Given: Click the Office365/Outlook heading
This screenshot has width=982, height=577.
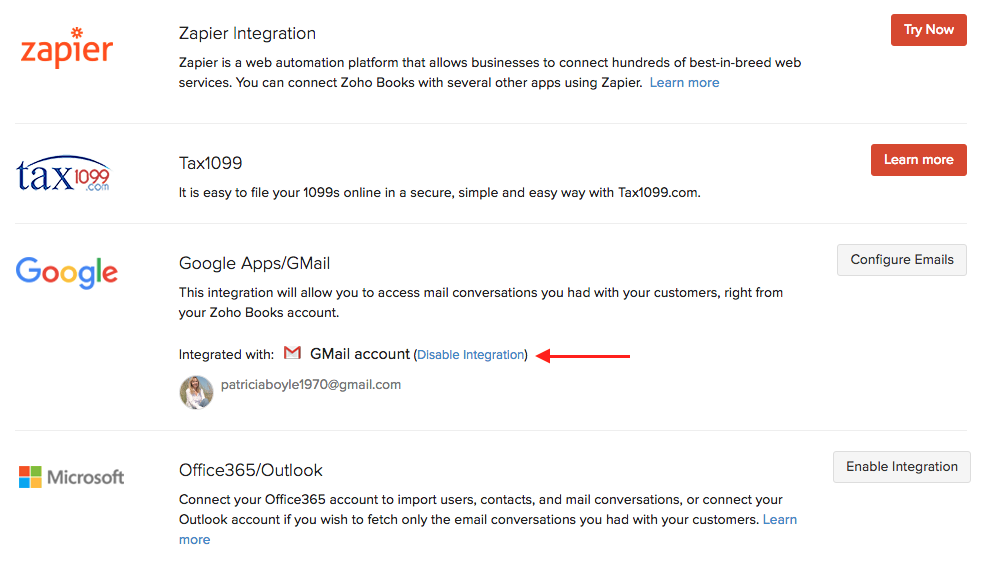Looking at the screenshot, I should coord(250,470).
